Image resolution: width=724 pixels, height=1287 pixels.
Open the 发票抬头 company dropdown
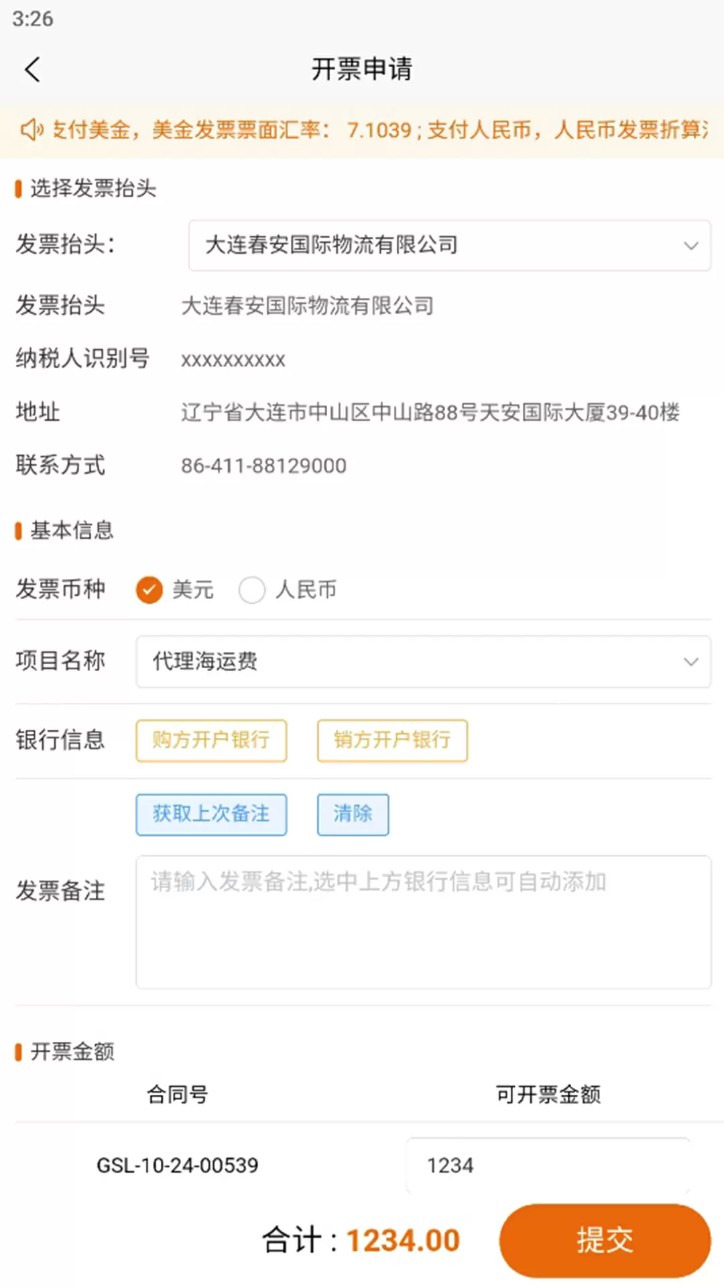448,245
